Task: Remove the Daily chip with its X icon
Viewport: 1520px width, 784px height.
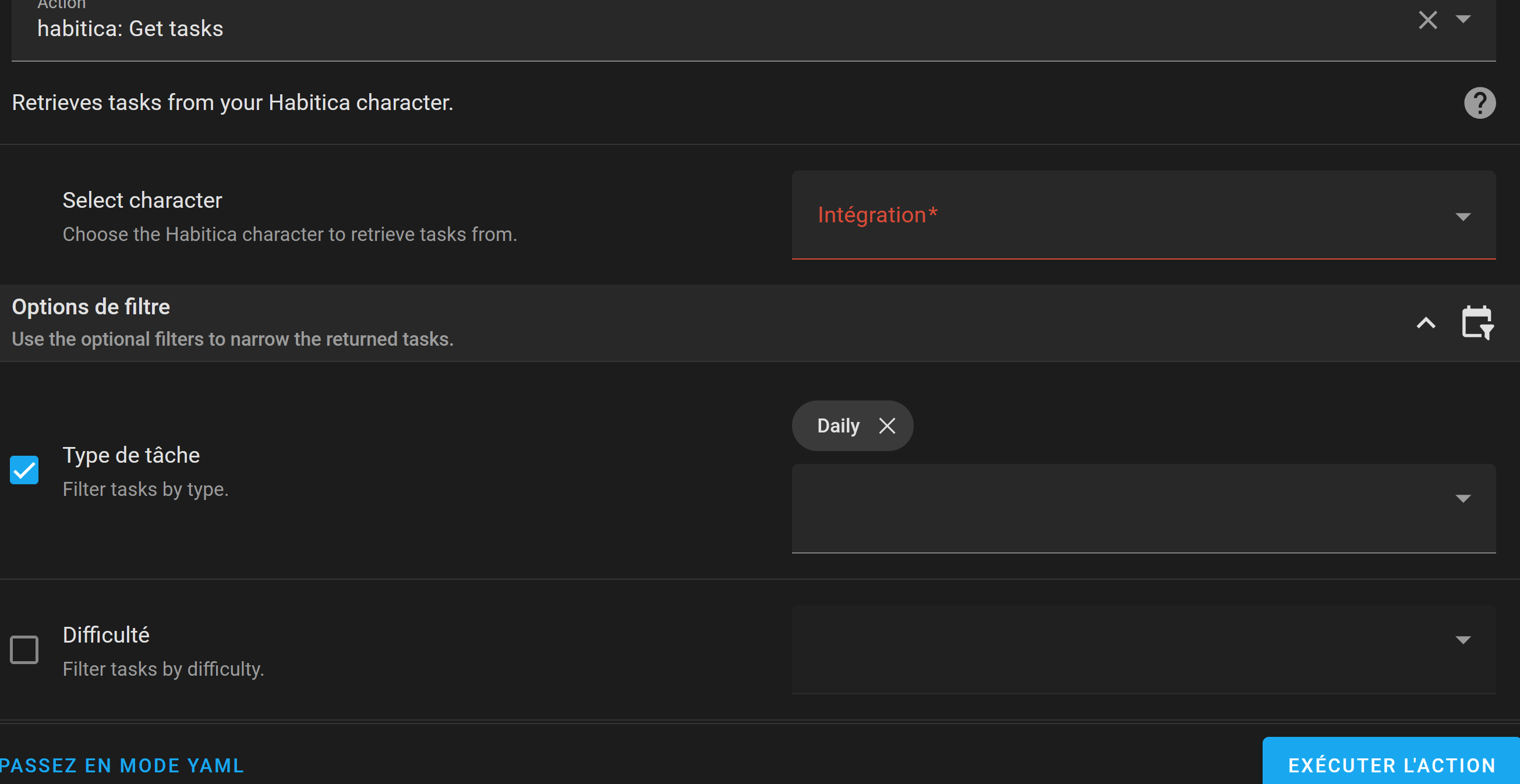Action: [888, 425]
